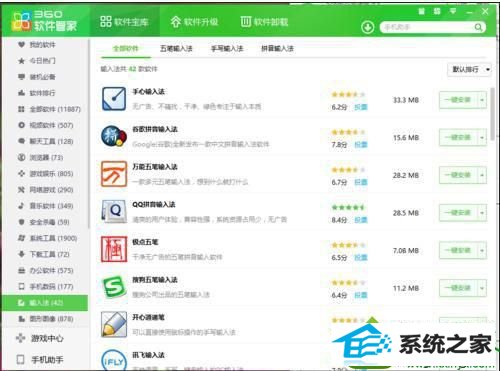This screenshot has height=371, width=500.
Task: Click the star rating of 万能五笔输入法
Action: (x=348, y=170)
